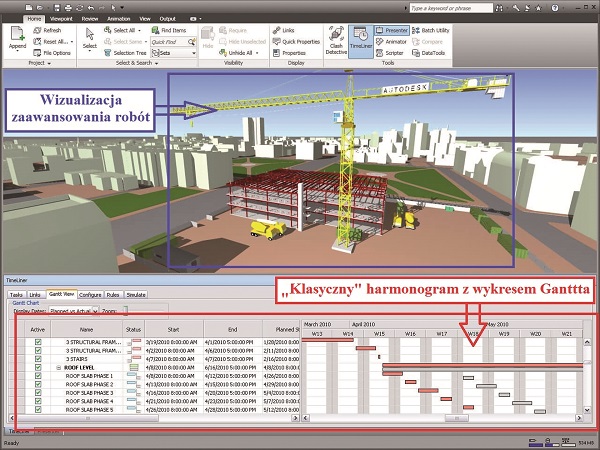
Task: Open the Scripter tool
Action: 390,53
